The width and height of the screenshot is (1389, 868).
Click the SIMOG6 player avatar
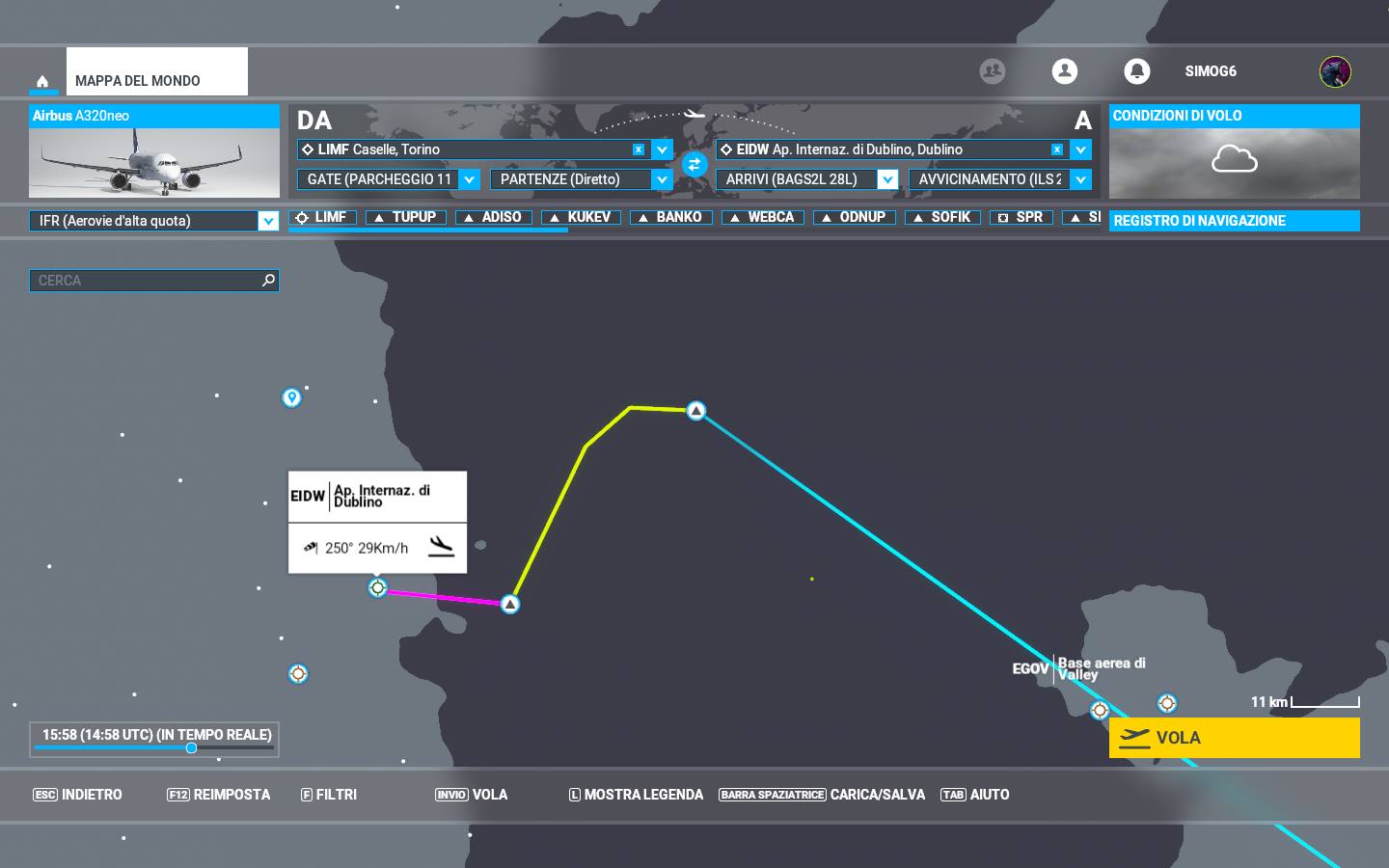pyautogui.click(x=1335, y=71)
